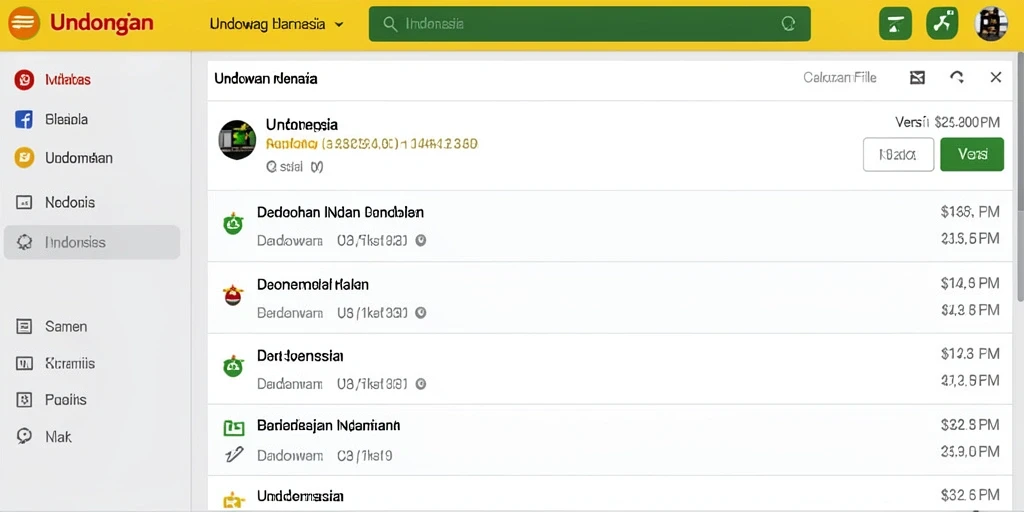
Task: Click the Indonsiss sidebar icon
Action: [x=24, y=242]
